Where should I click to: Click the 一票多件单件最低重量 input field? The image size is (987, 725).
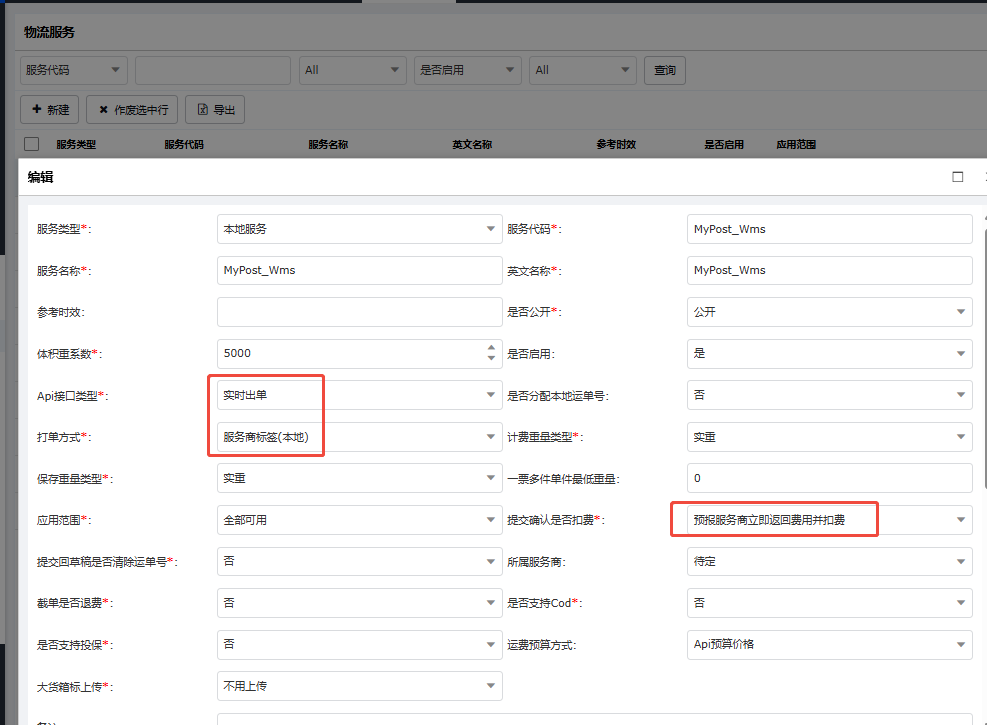coord(830,478)
